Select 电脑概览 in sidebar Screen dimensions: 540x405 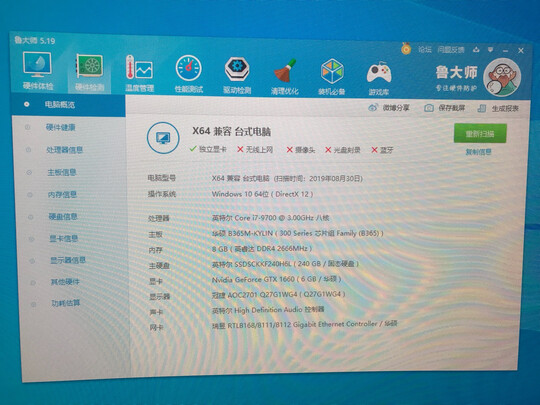click(68, 105)
